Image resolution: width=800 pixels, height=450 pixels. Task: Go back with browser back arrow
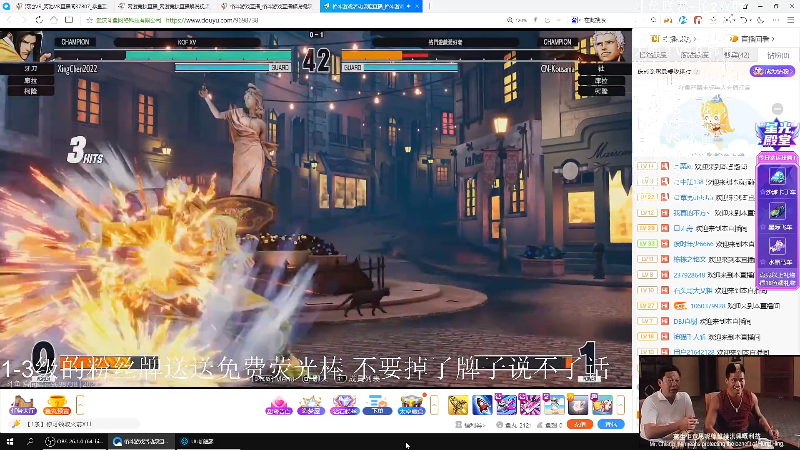click(x=9, y=20)
